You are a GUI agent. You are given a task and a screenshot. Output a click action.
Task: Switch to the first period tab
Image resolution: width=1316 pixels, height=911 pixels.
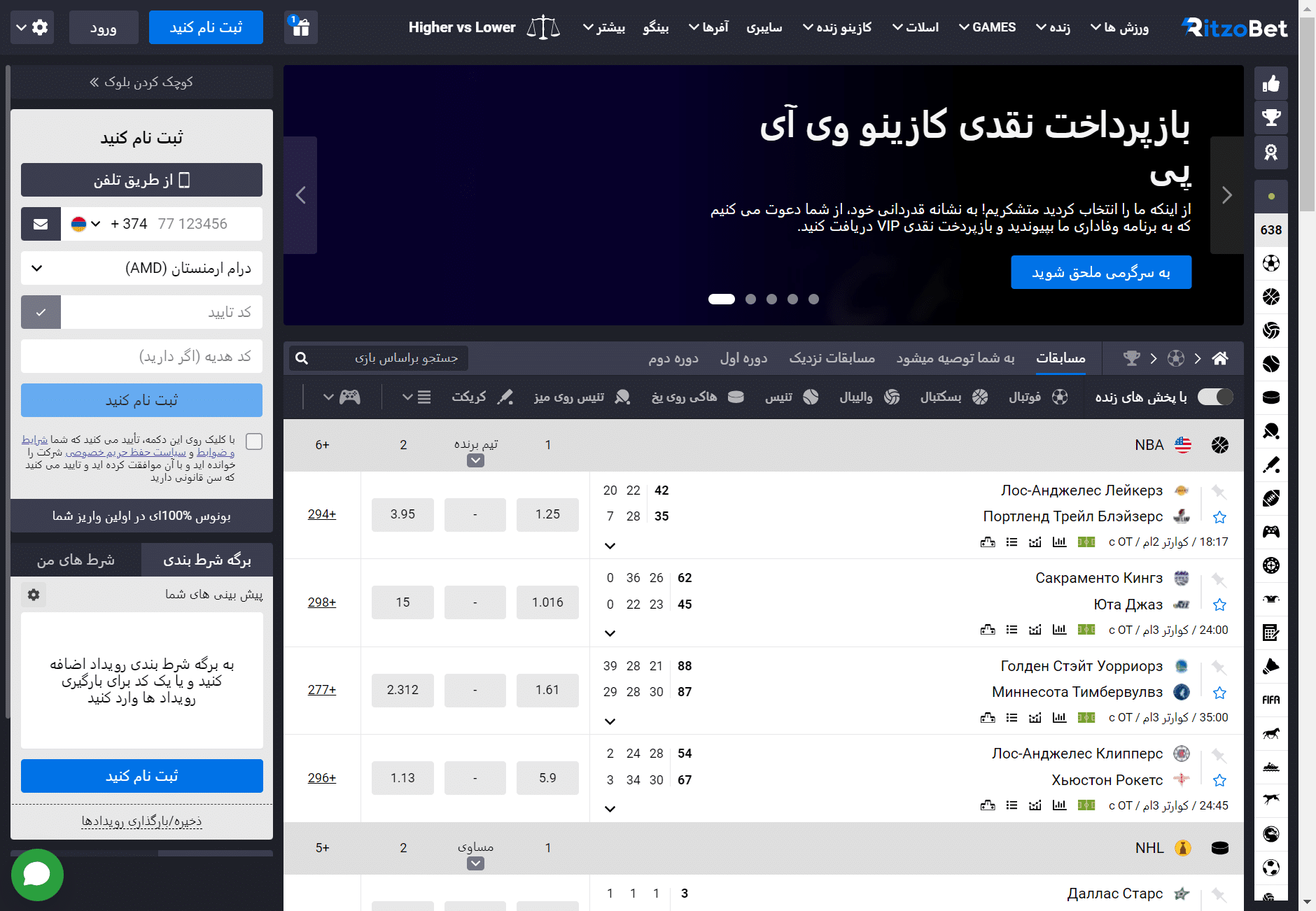(743, 358)
